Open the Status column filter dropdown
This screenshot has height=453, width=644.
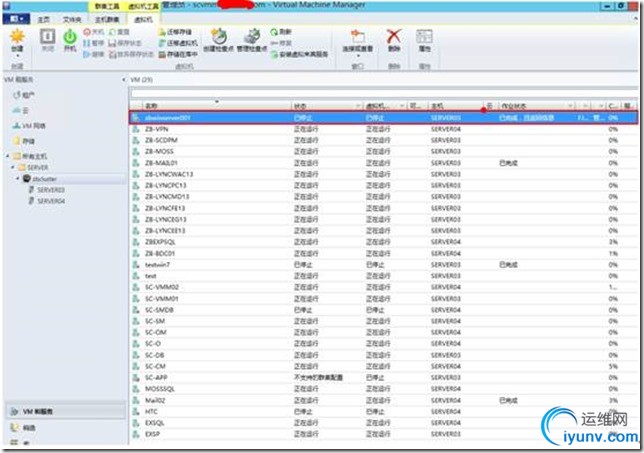(358, 106)
